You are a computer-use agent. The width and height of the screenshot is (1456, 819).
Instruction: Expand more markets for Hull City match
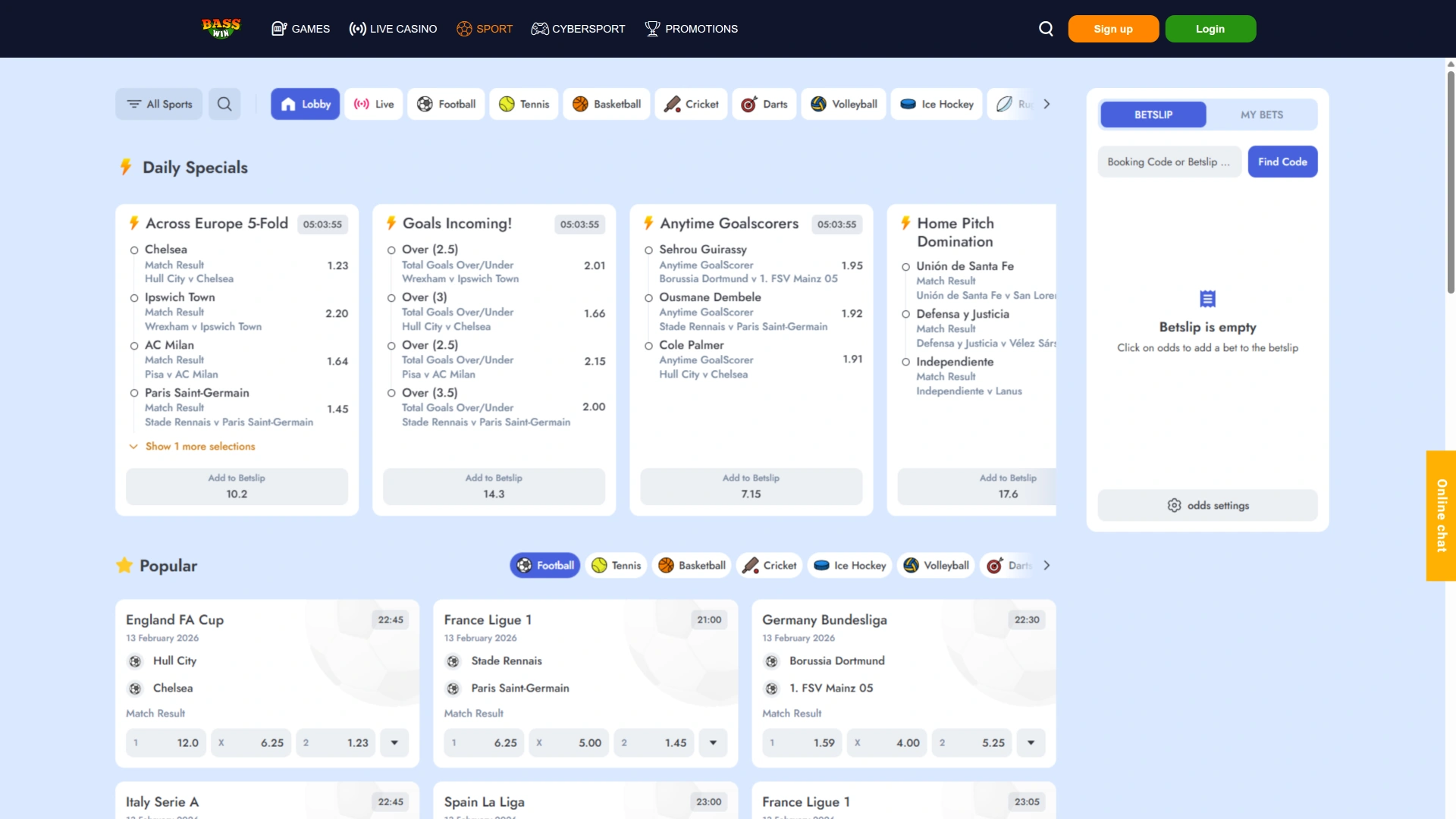tap(394, 742)
